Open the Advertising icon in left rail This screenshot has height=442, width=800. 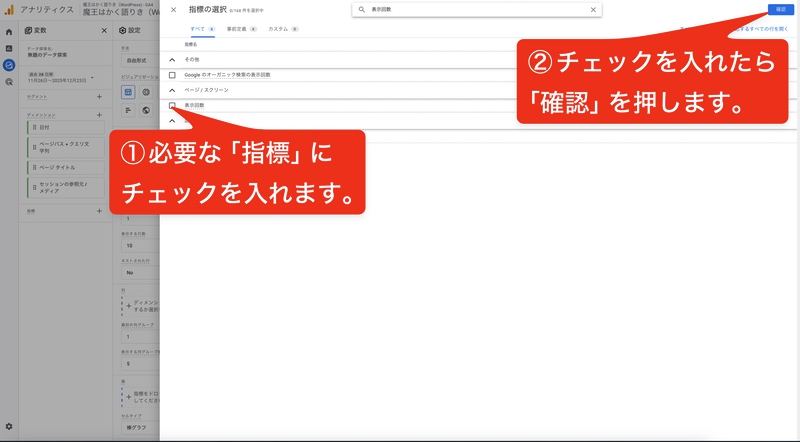click(9, 82)
